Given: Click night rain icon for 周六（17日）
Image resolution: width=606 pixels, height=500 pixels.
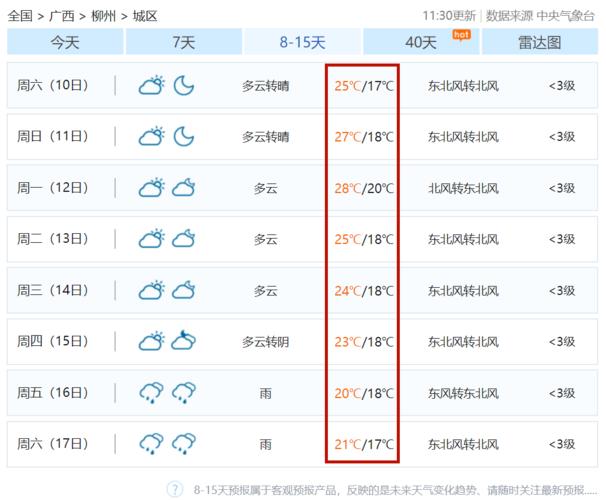Looking at the screenshot, I should pyautogui.click(x=184, y=444).
